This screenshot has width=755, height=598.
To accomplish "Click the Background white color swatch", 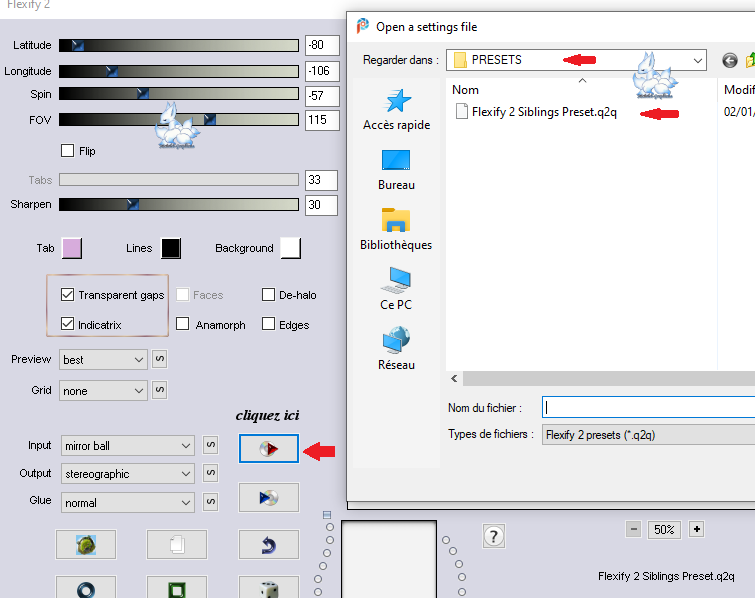I will point(291,248).
